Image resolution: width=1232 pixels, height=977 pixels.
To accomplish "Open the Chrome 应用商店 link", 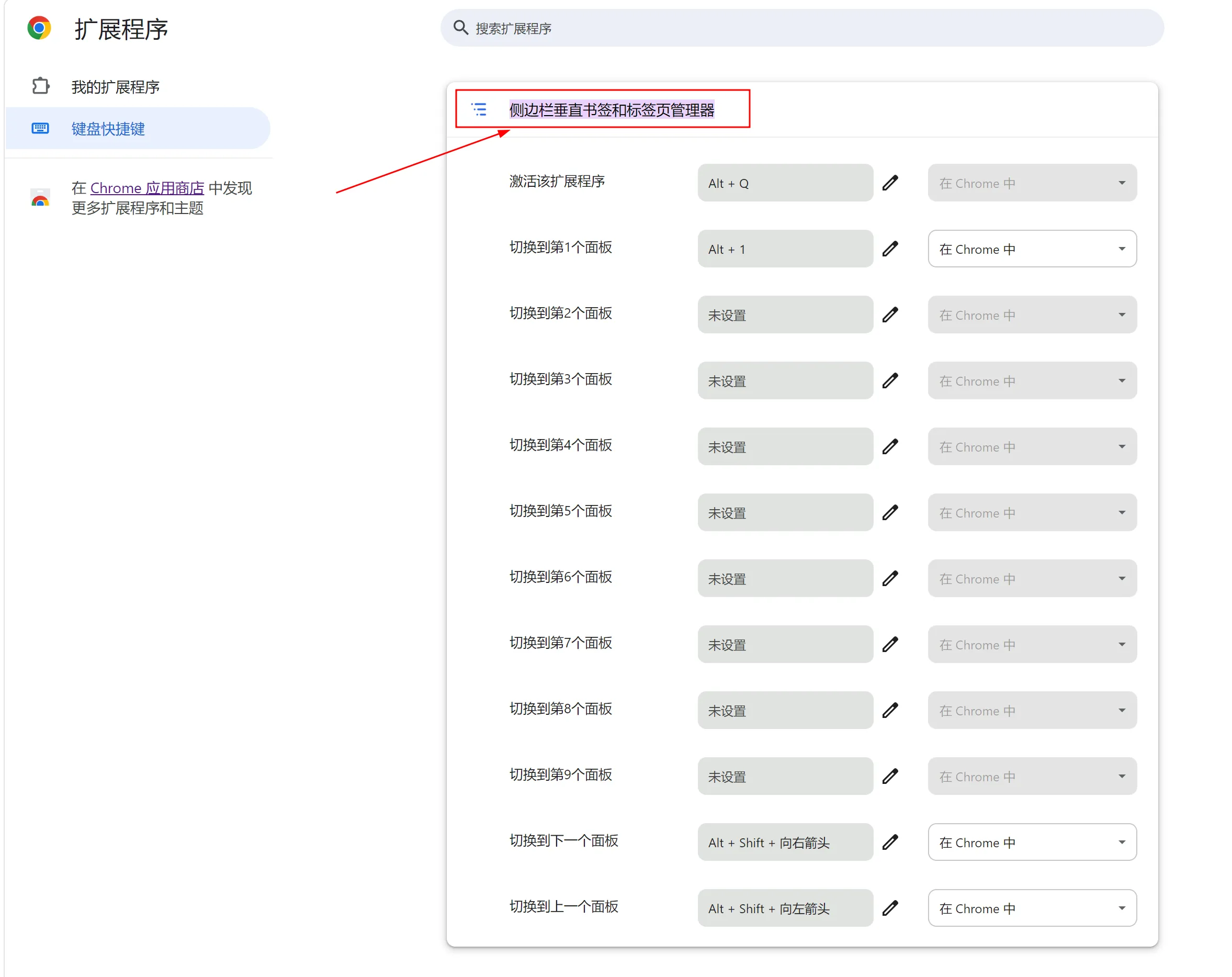I will tap(147, 188).
